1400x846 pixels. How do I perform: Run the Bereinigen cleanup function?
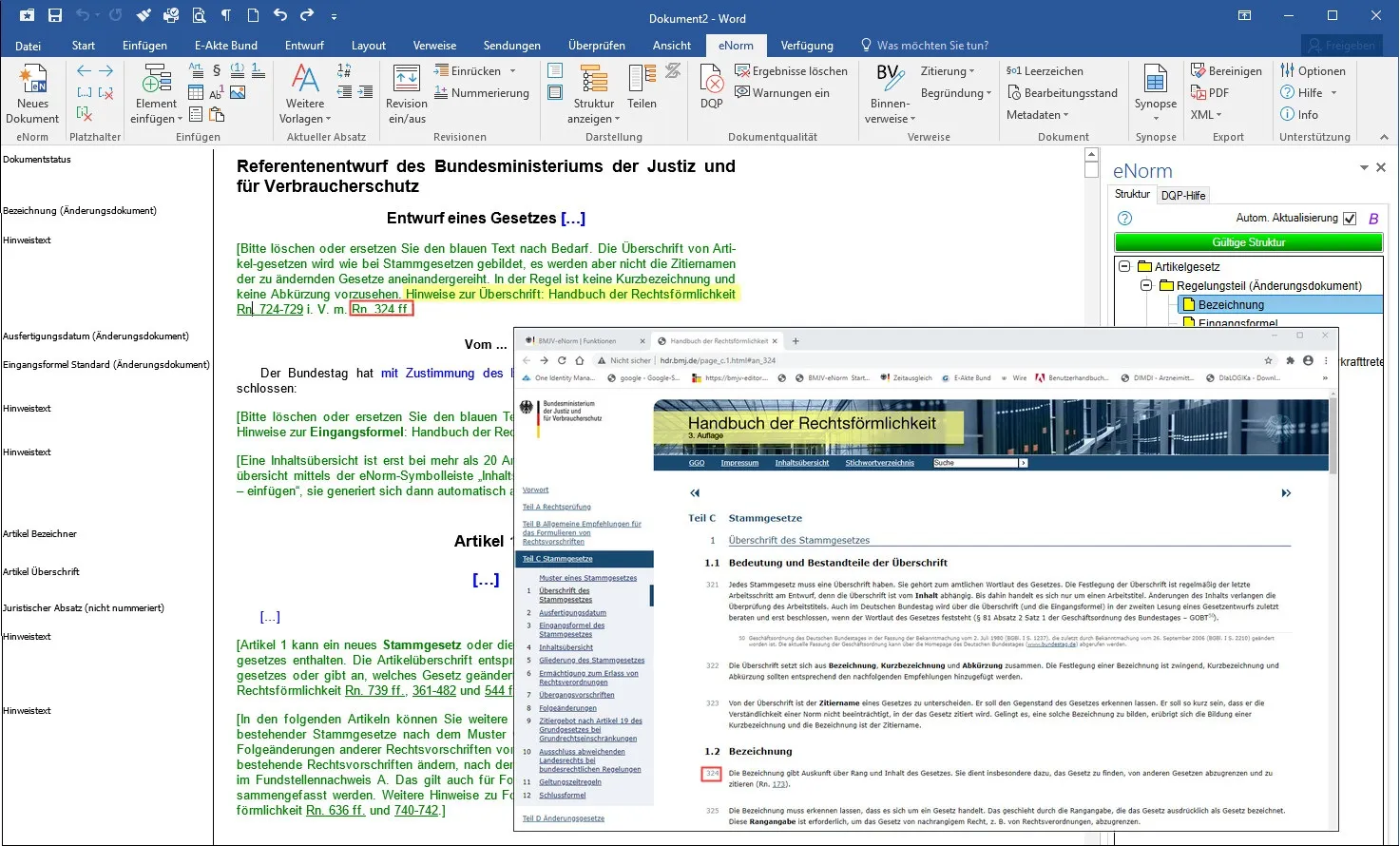click(1227, 70)
